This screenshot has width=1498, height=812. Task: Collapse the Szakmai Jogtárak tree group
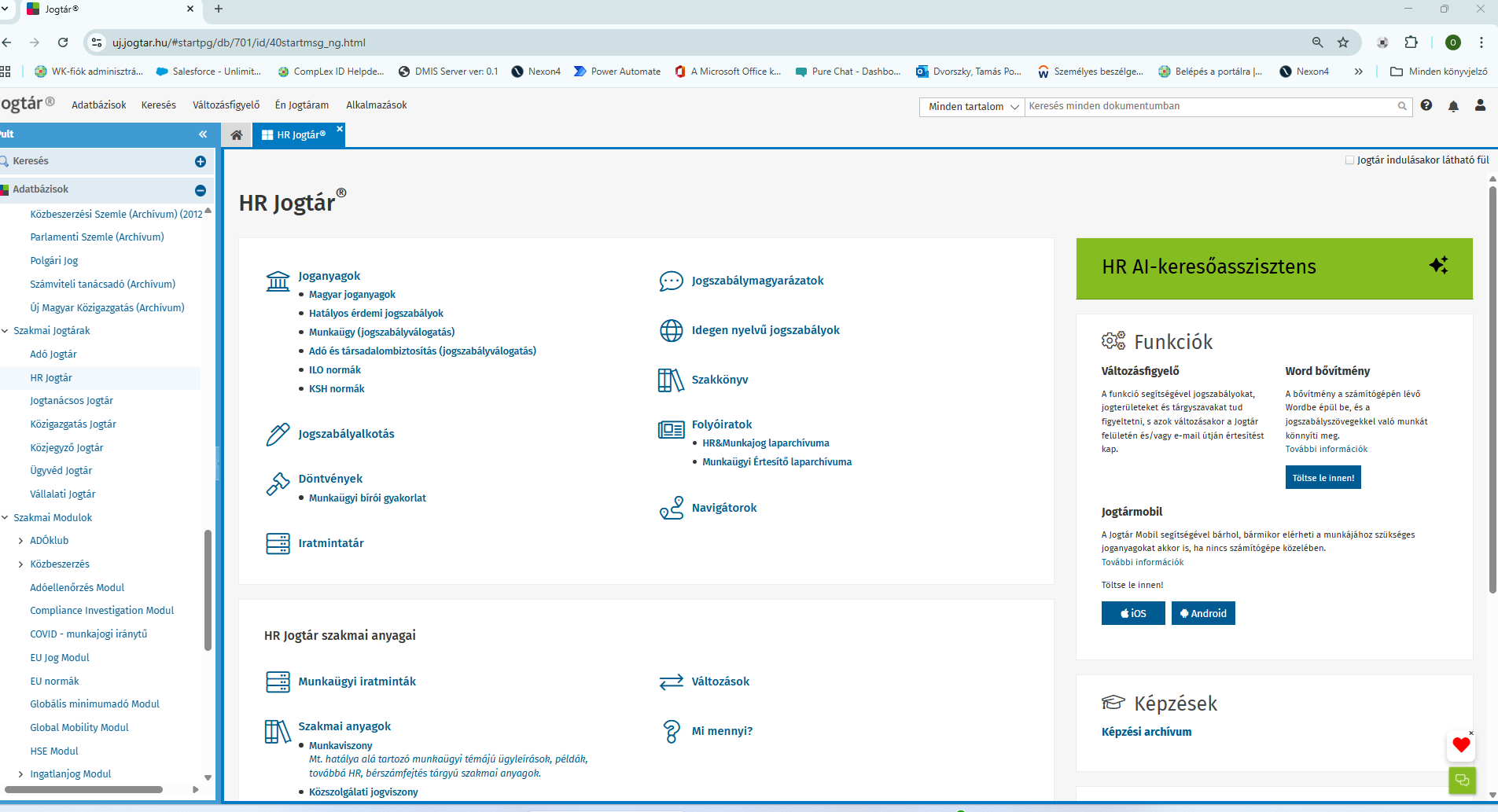pyautogui.click(x=6, y=331)
